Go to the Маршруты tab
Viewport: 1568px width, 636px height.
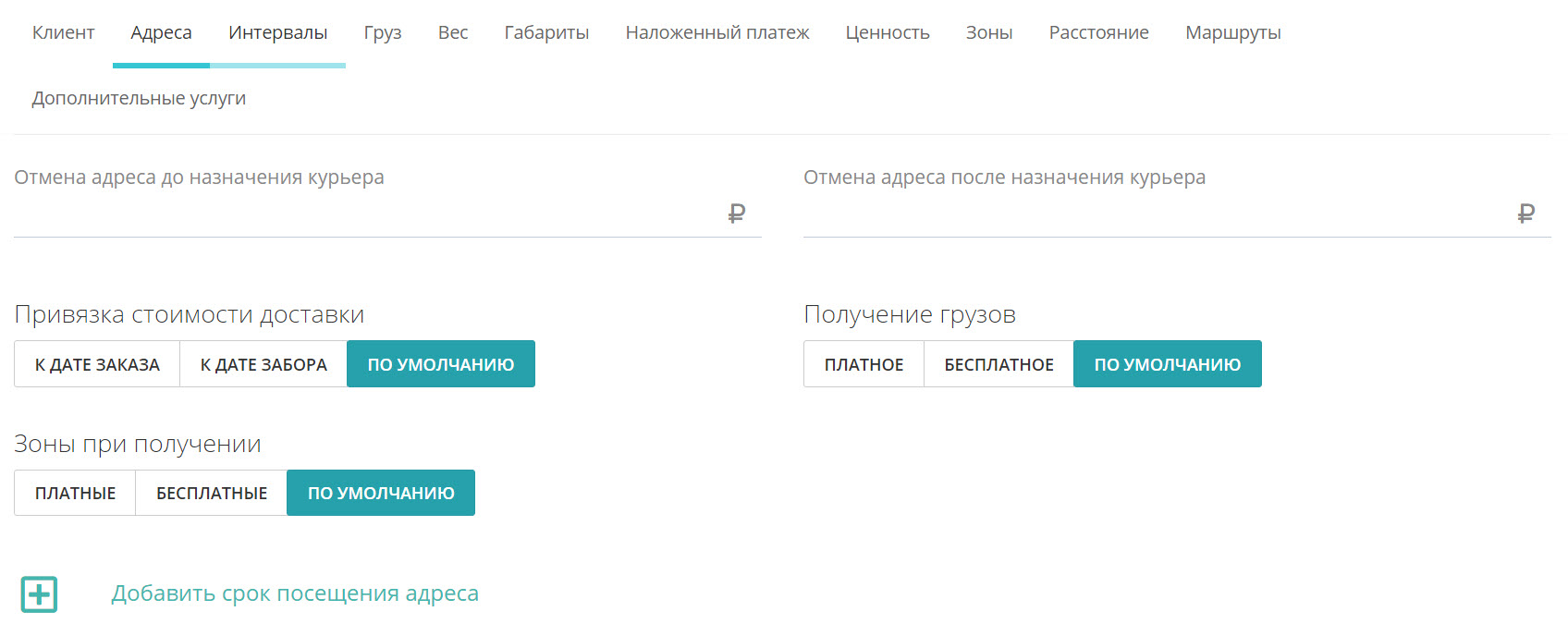click(1233, 32)
